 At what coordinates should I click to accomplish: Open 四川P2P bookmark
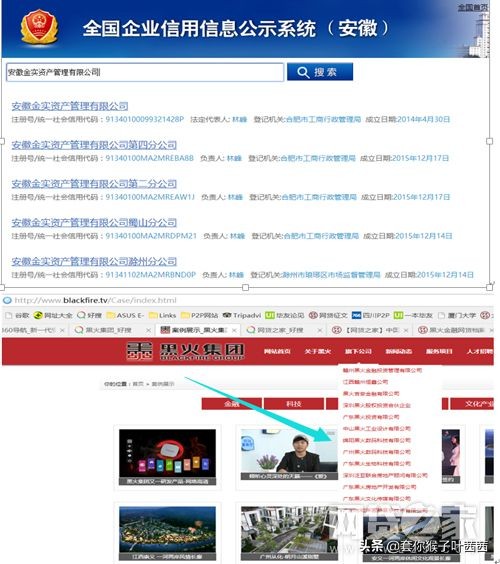point(371,315)
